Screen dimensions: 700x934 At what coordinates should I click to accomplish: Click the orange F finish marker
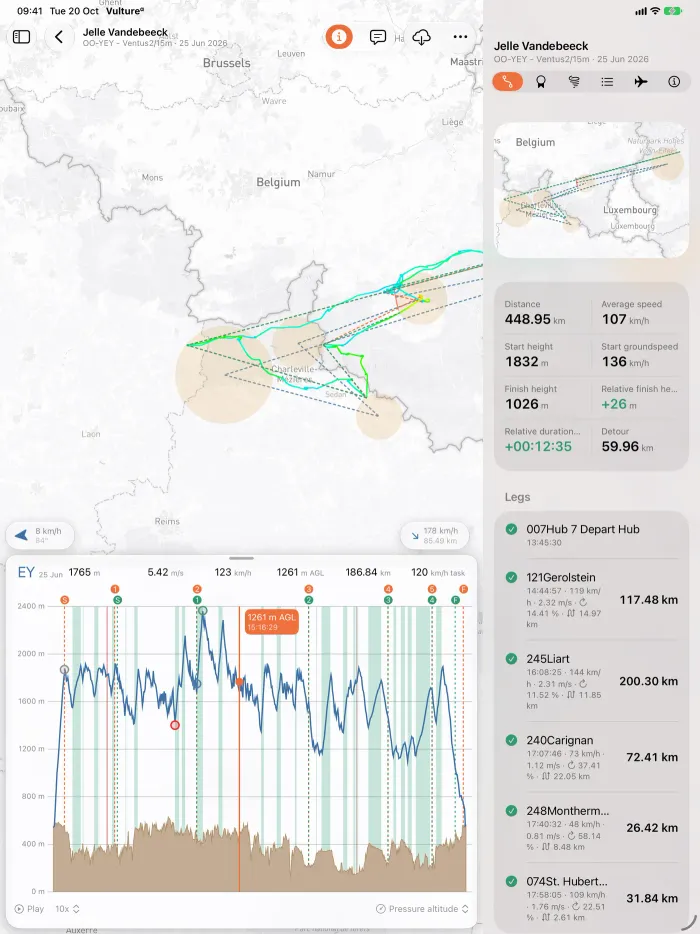(463, 589)
